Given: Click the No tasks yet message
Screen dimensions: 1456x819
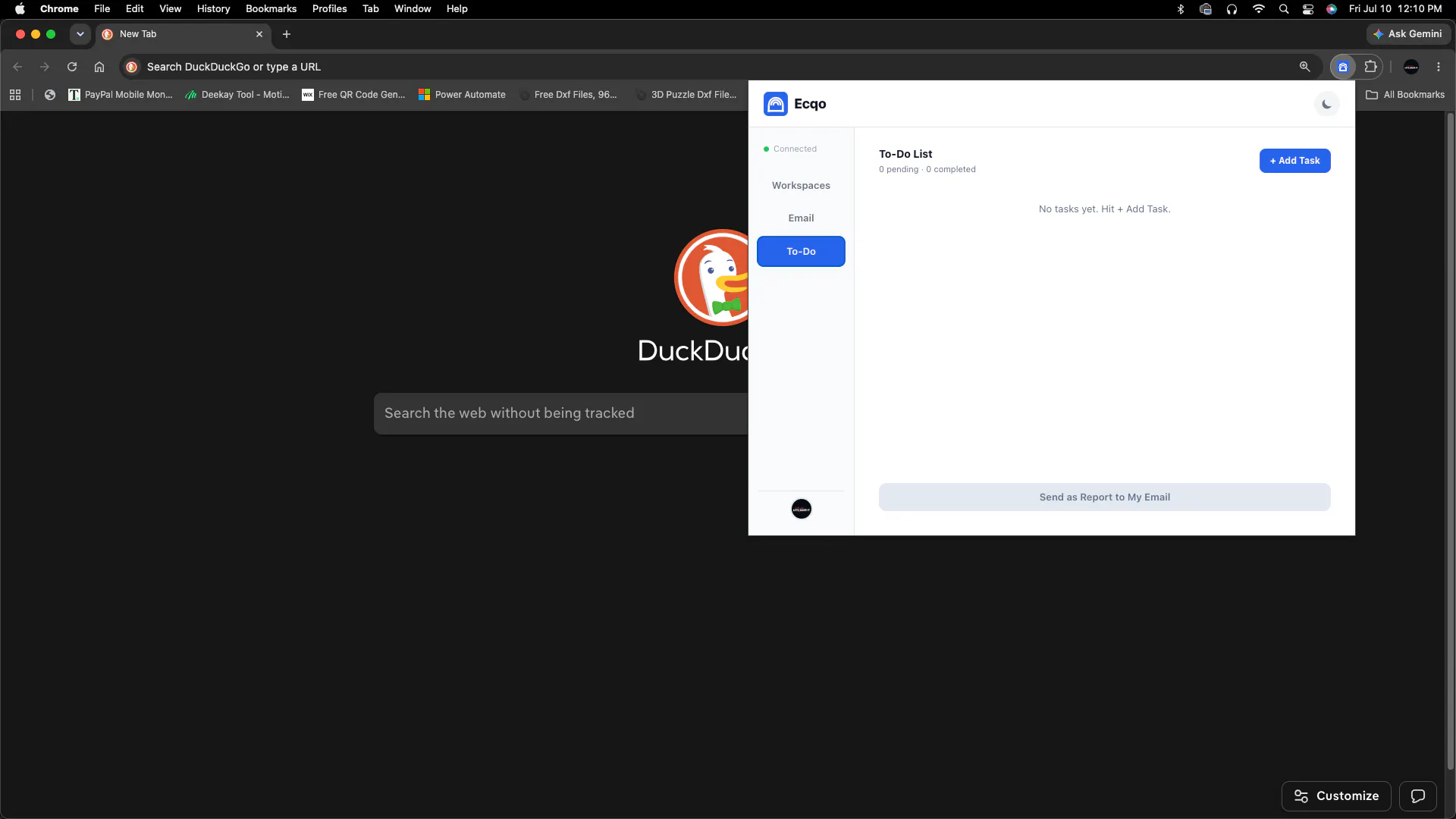Looking at the screenshot, I should tap(1104, 209).
